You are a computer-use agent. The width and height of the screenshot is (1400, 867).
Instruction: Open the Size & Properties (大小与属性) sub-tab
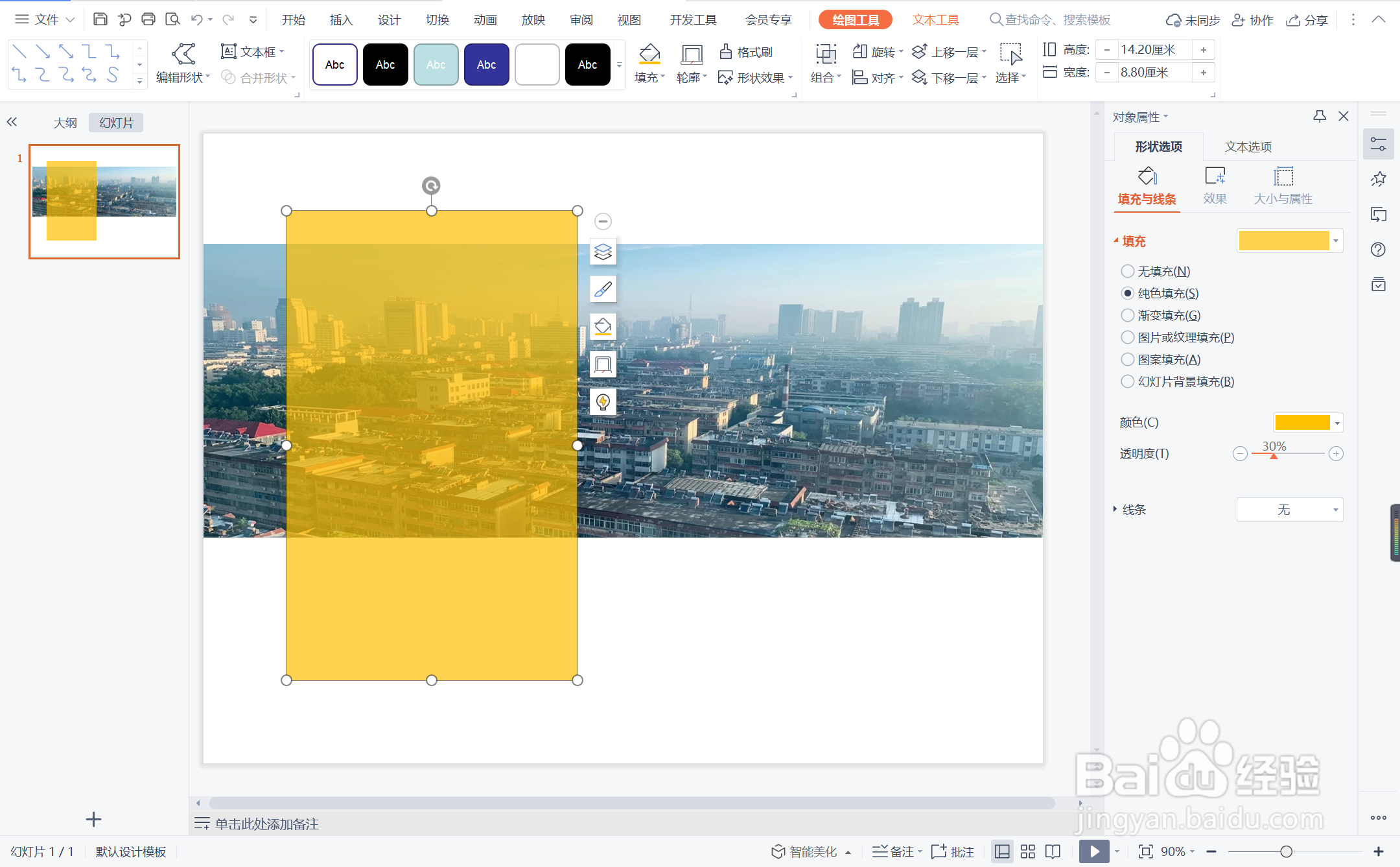1283,186
